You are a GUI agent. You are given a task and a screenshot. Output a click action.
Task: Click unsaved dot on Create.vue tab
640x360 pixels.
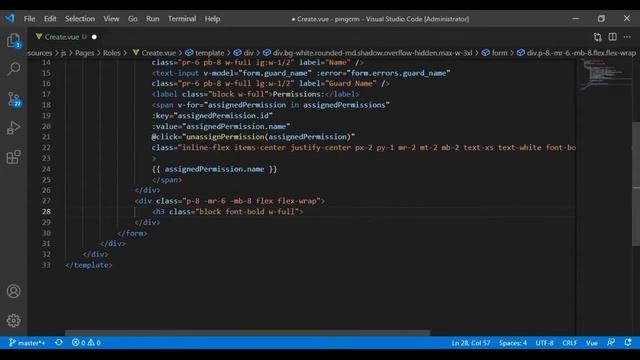pos(94,37)
